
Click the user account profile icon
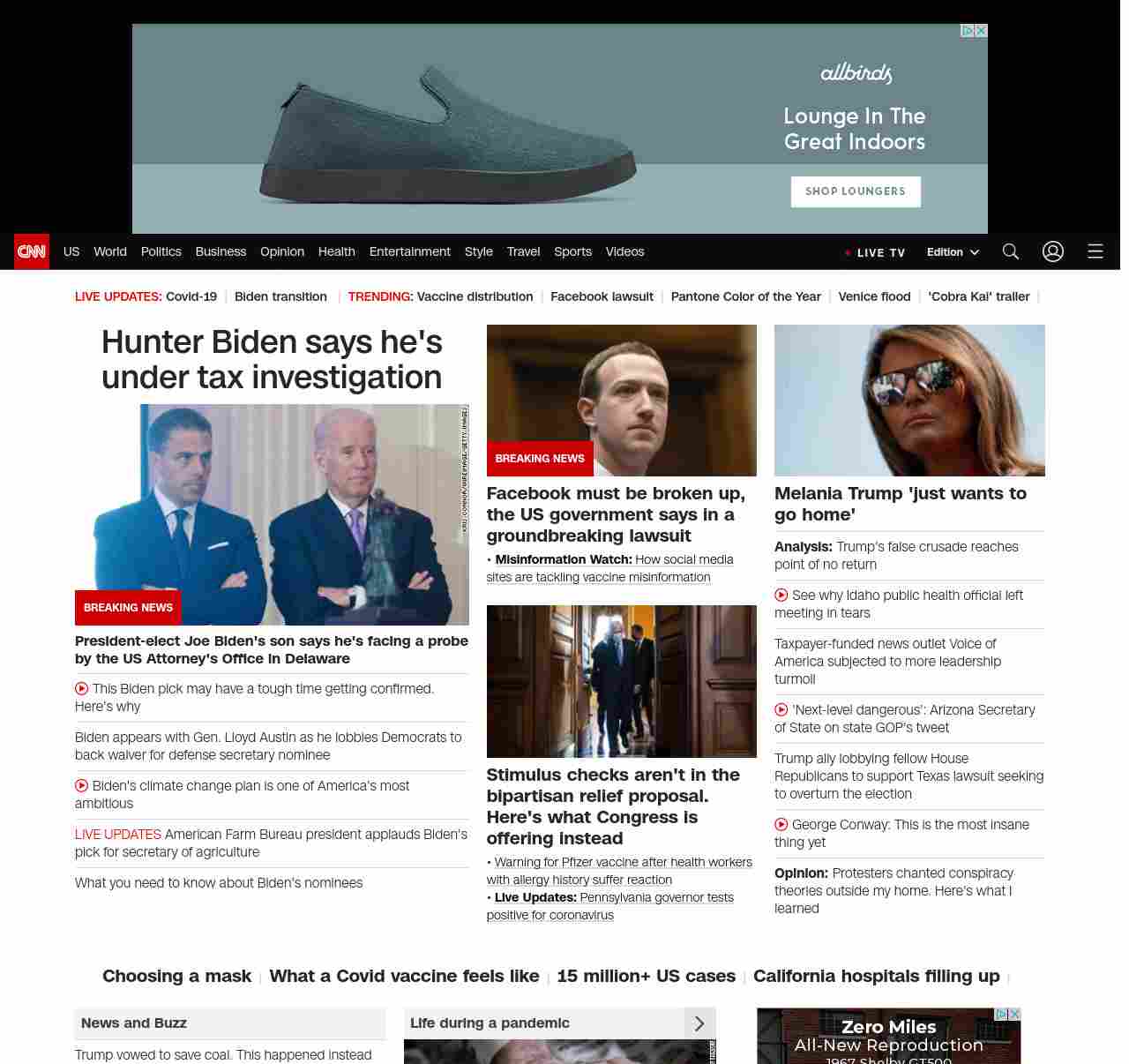1053,251
